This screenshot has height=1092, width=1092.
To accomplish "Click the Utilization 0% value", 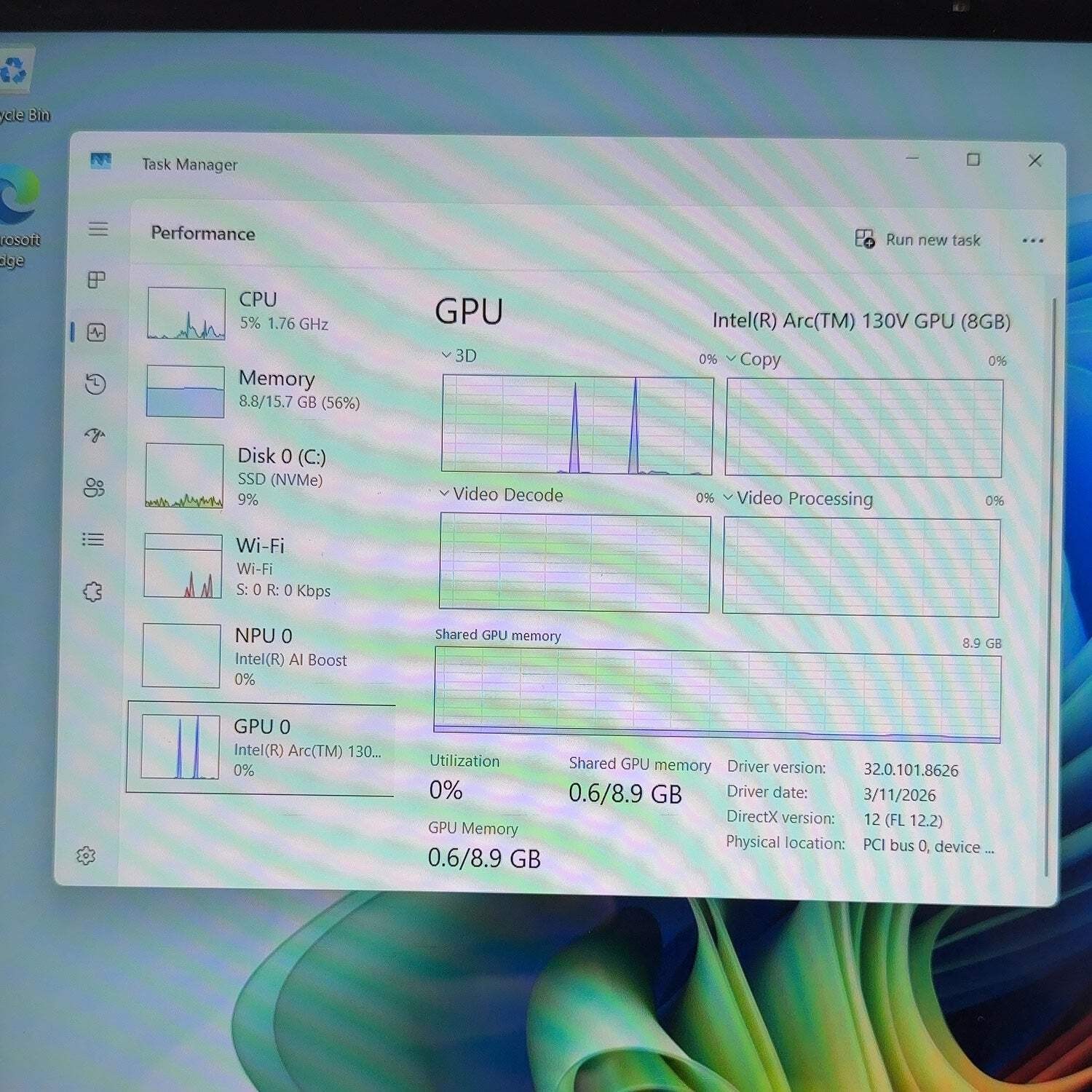I will point(446,790).
